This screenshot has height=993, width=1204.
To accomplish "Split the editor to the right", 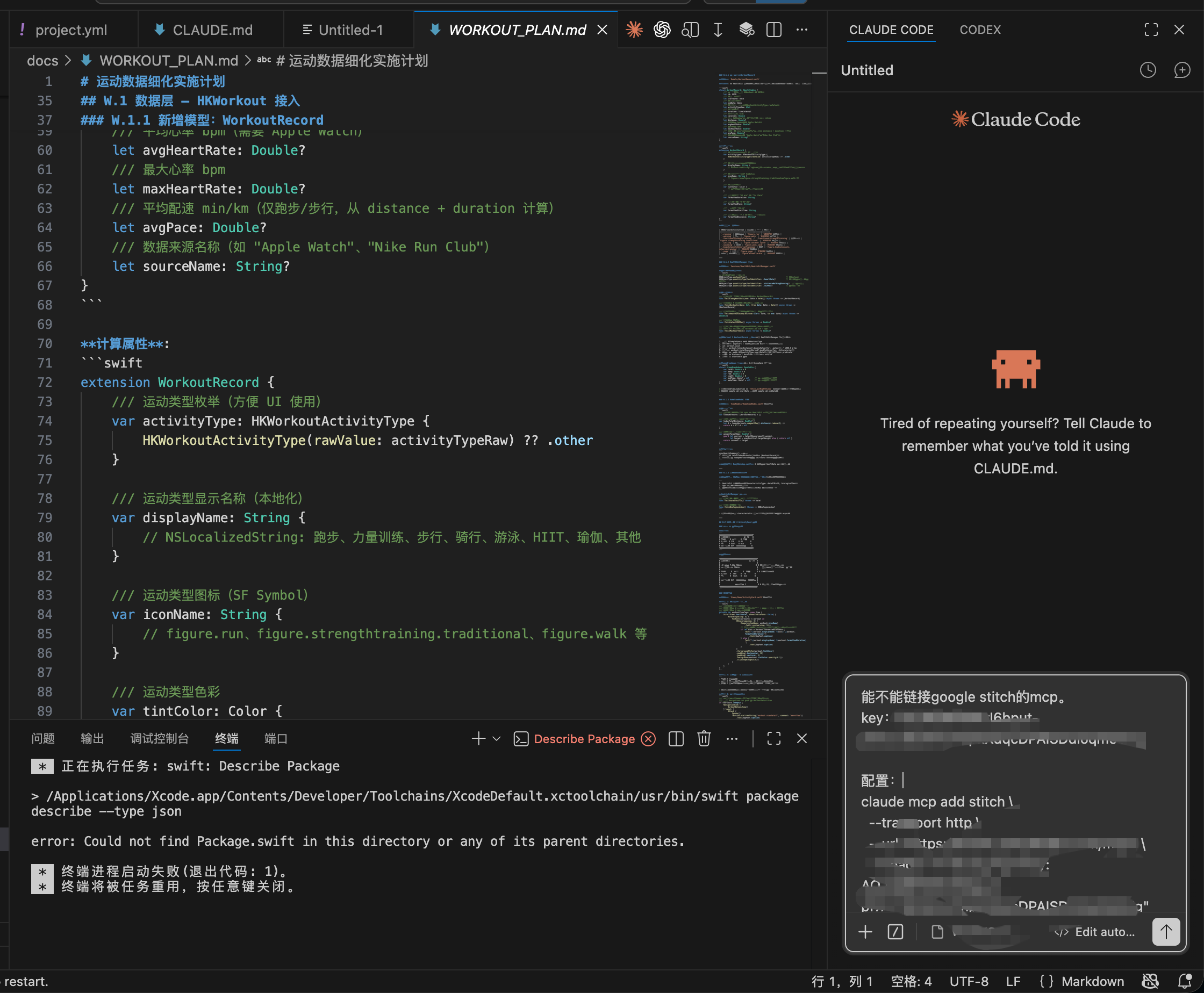I will [773, 30].
